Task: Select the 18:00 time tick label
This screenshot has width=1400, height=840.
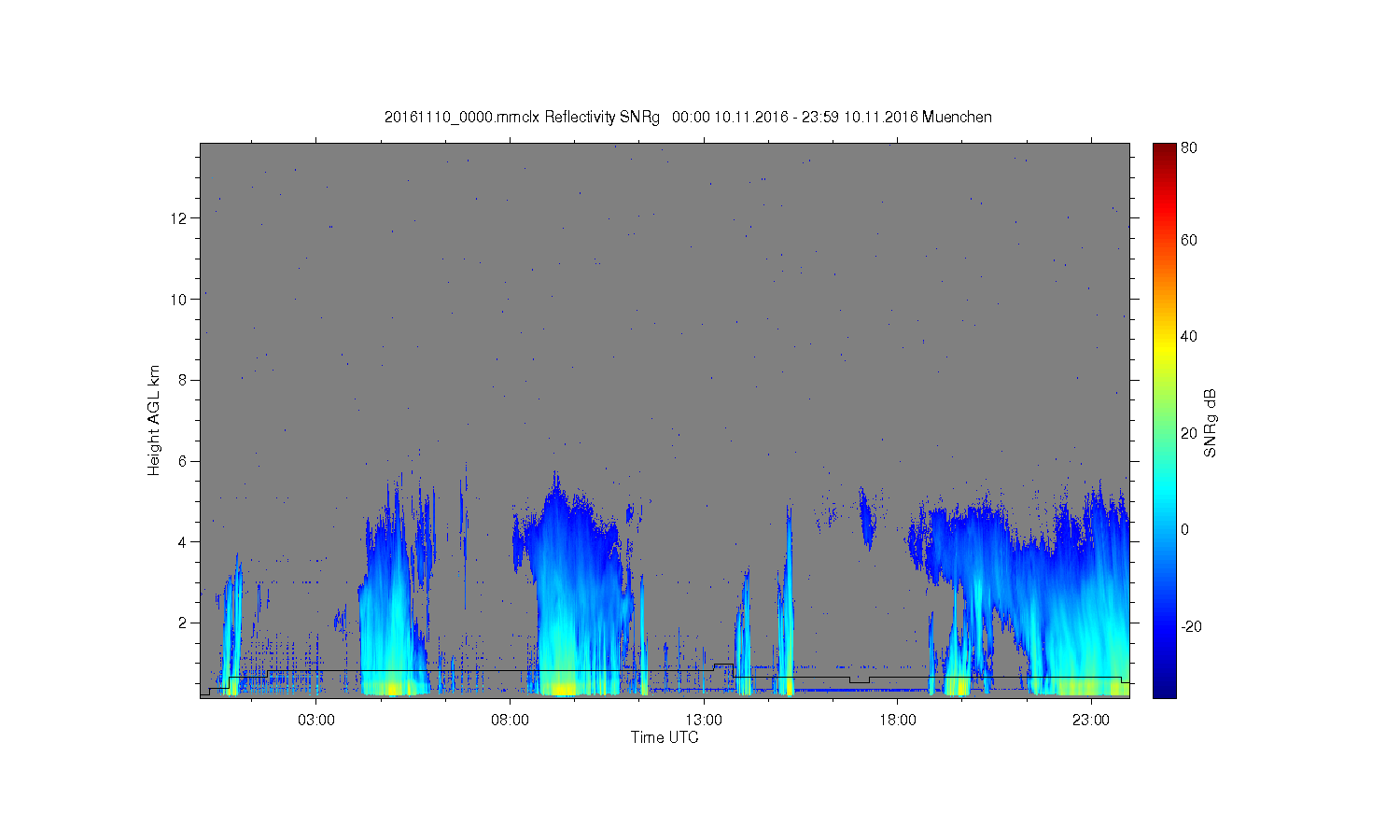Action: click(897, 720)
